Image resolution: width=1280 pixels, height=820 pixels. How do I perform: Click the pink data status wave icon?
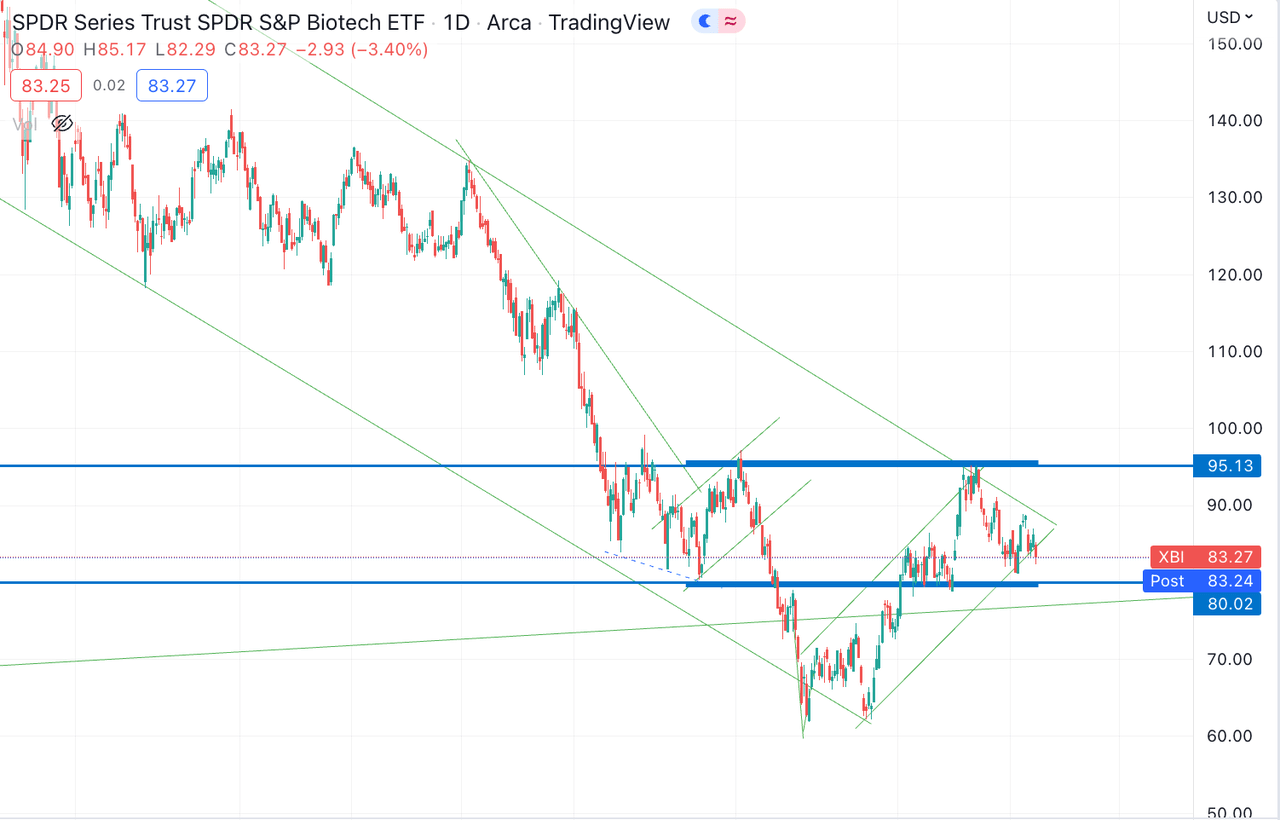731,21
